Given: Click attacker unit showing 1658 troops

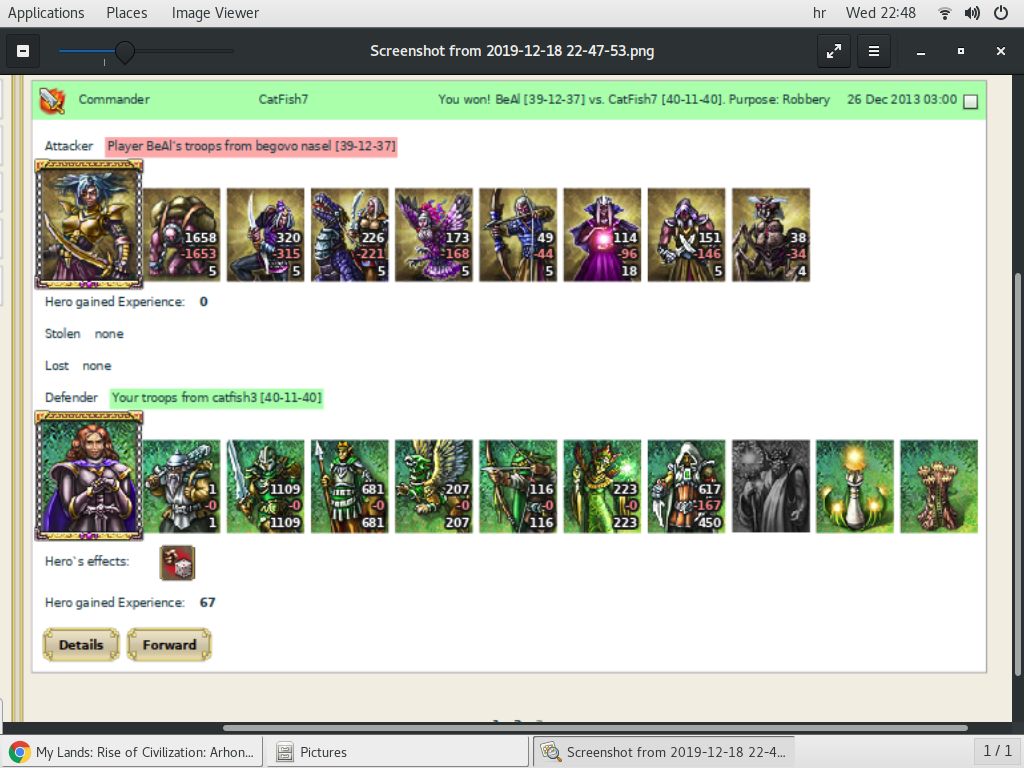Looking at the screenshot, I should click(x=185, y=235).
